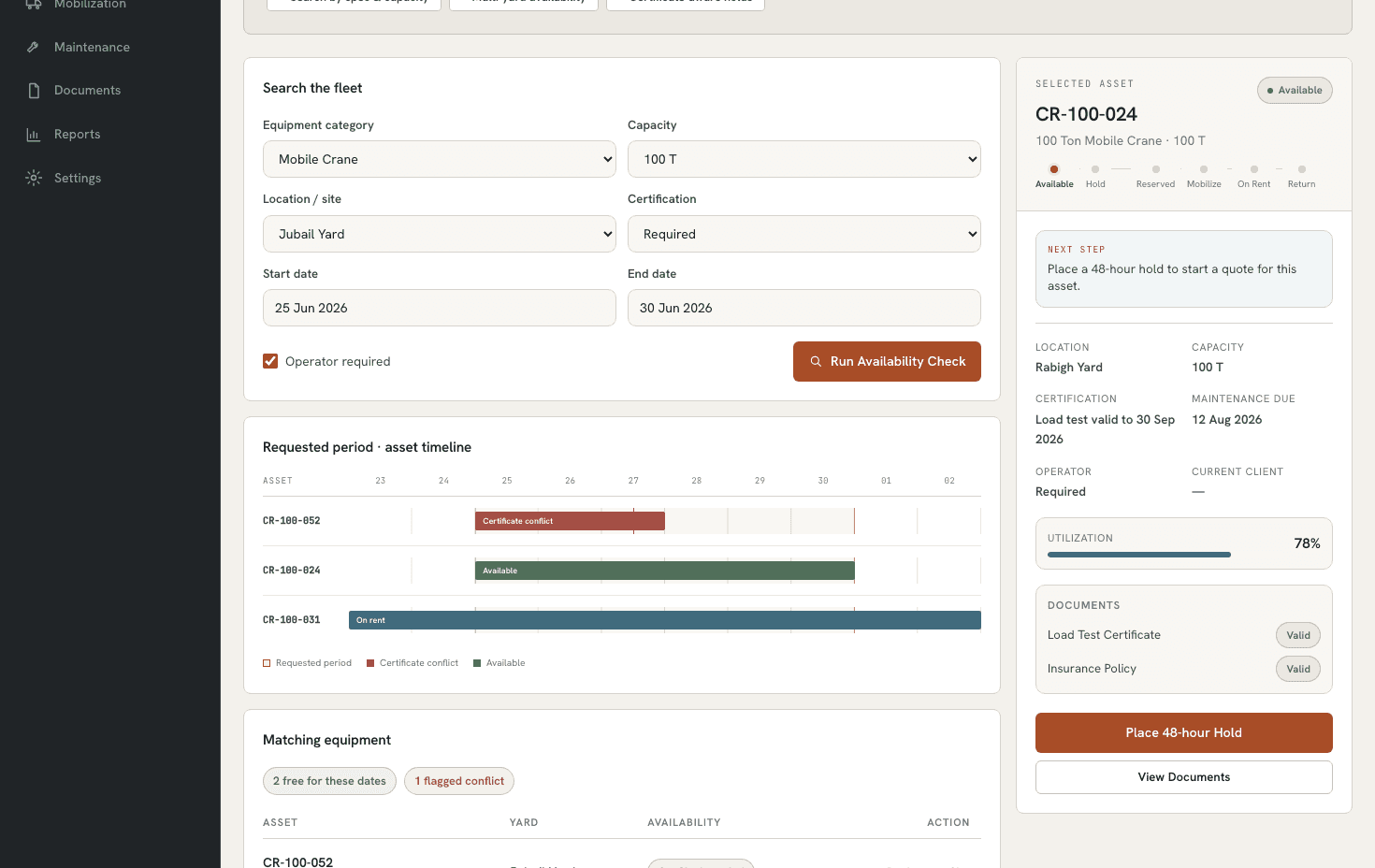Select the On rent bar for CR-100-031
The height and width of the screenshot is (868, 1375).
pyautogui.click(x=665, y=620)
